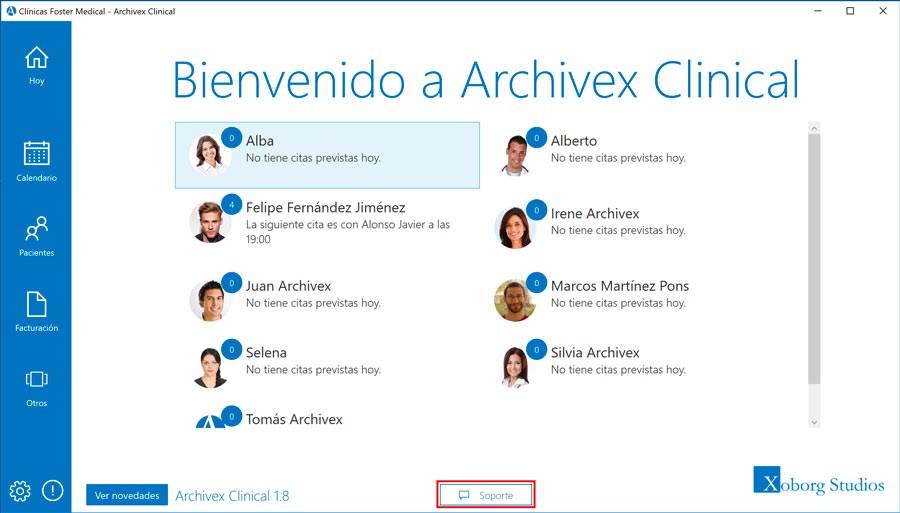Image resolution: width=900 pixels, height=513 pixels.
Task: Click Irene Archivex's appointment count badge
Action: tap(537, 210)
